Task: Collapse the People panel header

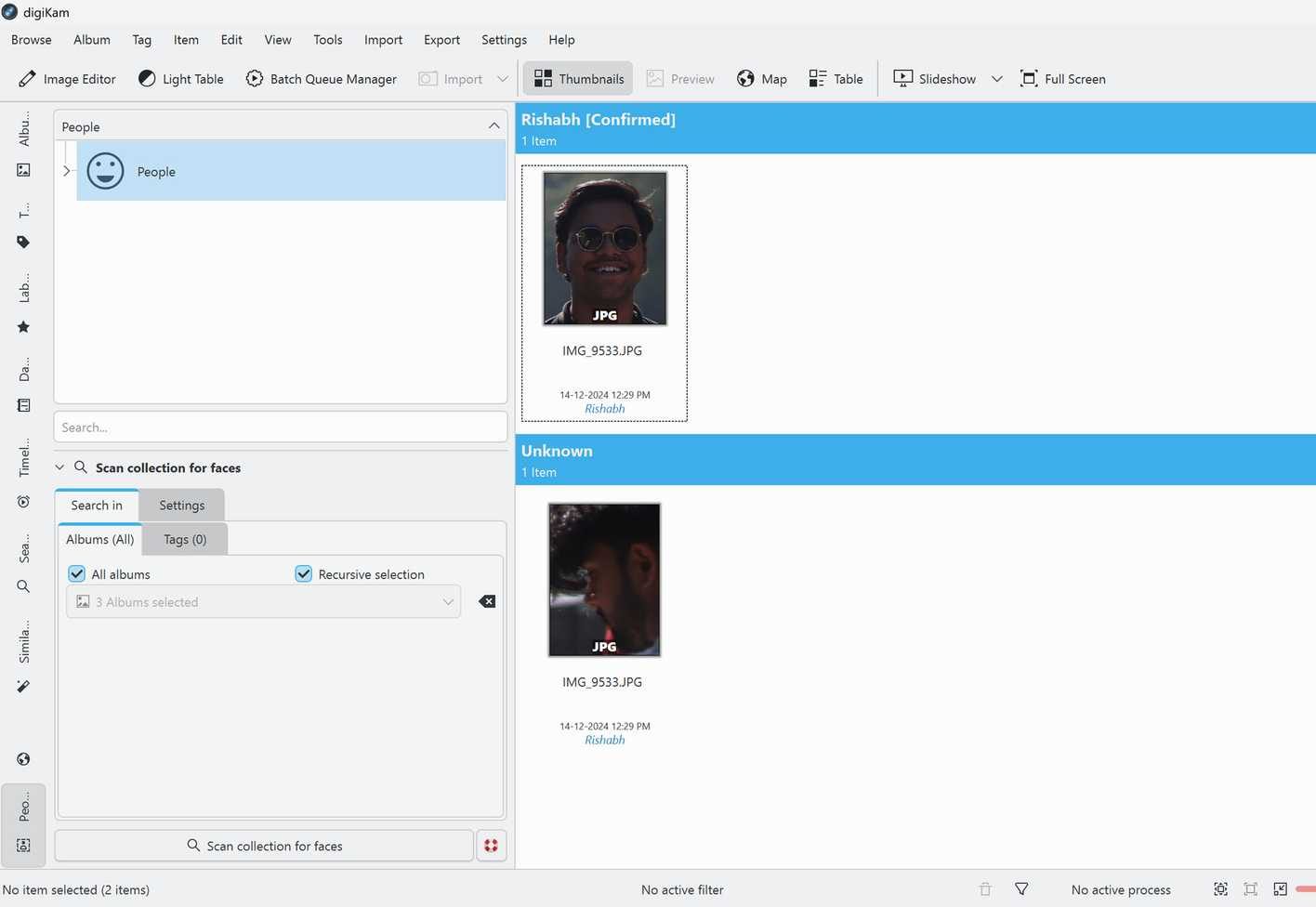Action: [x=493, y=125]
